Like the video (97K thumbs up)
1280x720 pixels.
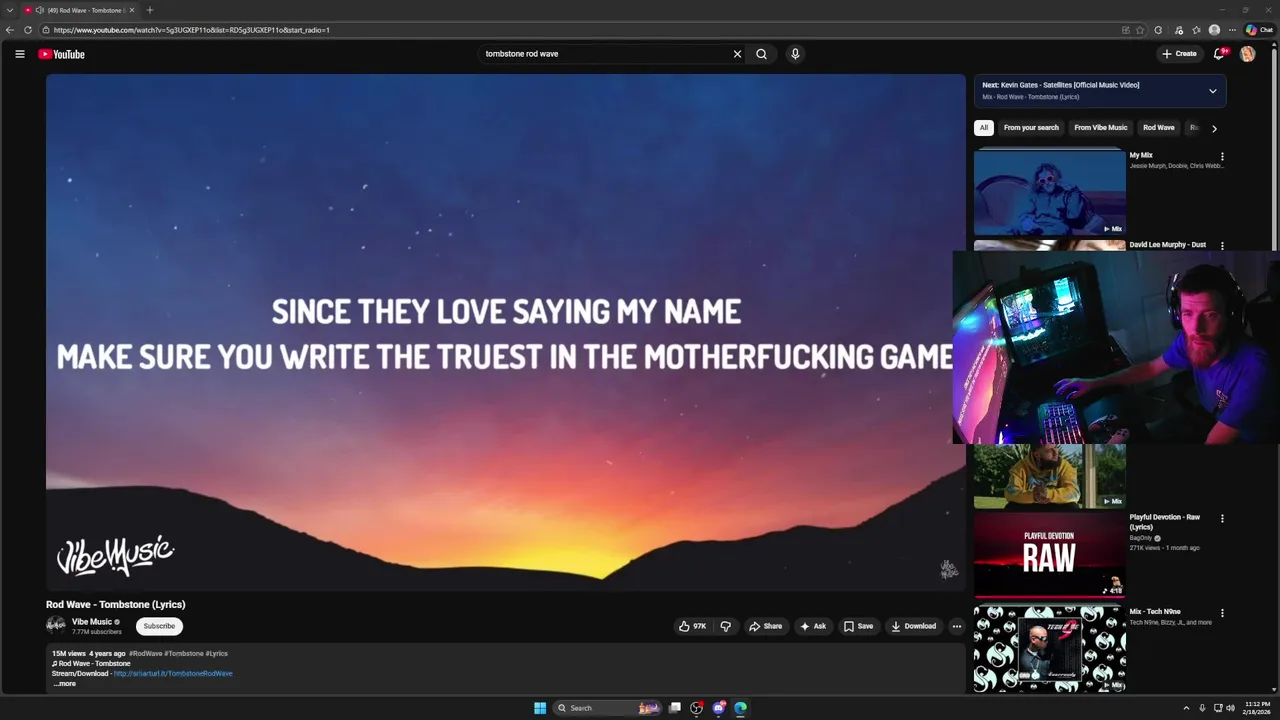click(x=692, y=626)
